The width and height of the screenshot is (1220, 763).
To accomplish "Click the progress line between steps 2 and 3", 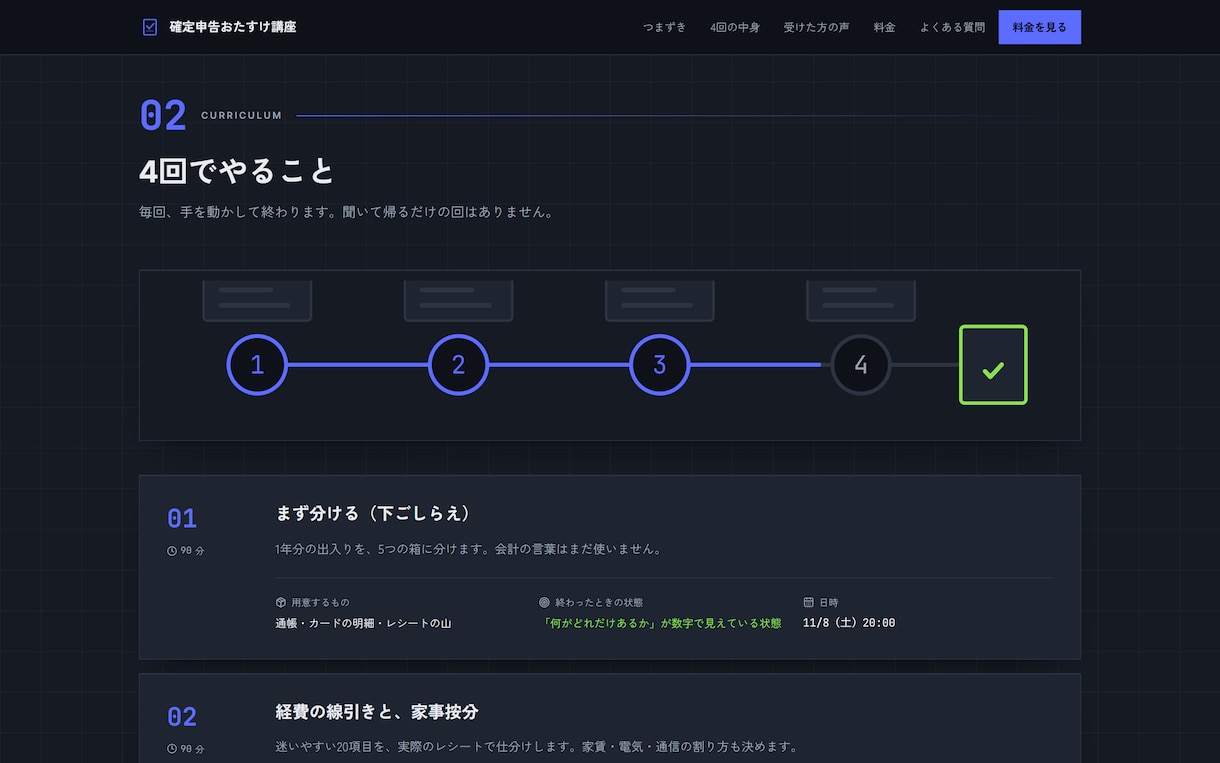I will pos(559,365).
